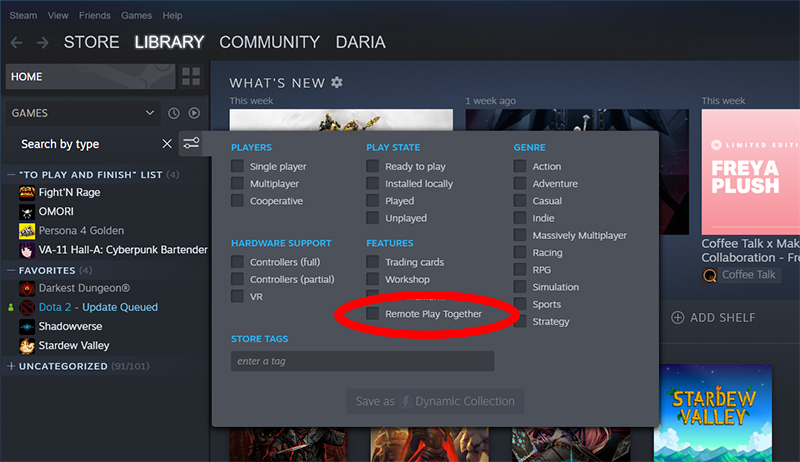Open the Help menu
Viewport: 800px width, 462px height.
[172, 15]
